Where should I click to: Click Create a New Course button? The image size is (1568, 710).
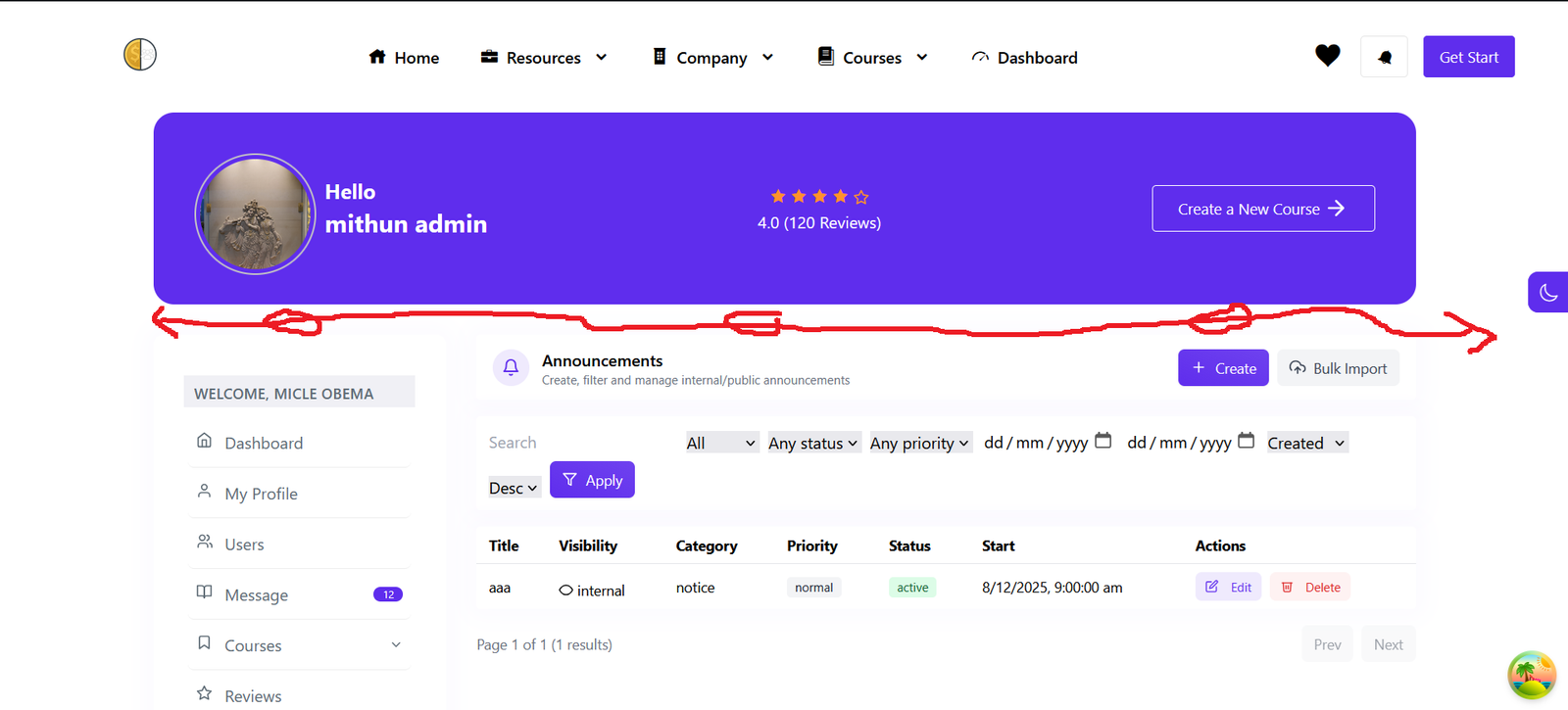(x=1263, y=209)
